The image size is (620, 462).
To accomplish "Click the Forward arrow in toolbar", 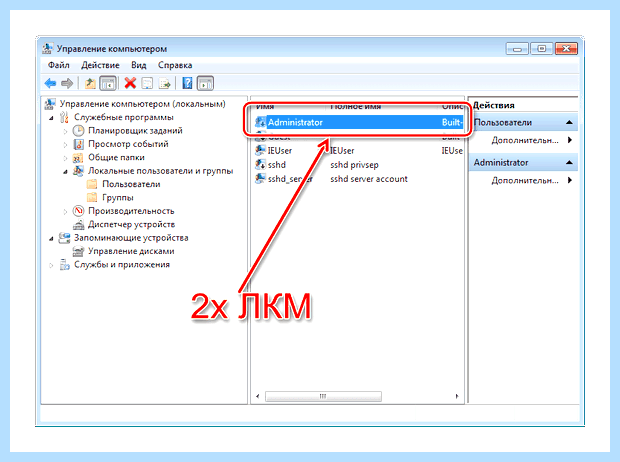I will coord(67,83).
